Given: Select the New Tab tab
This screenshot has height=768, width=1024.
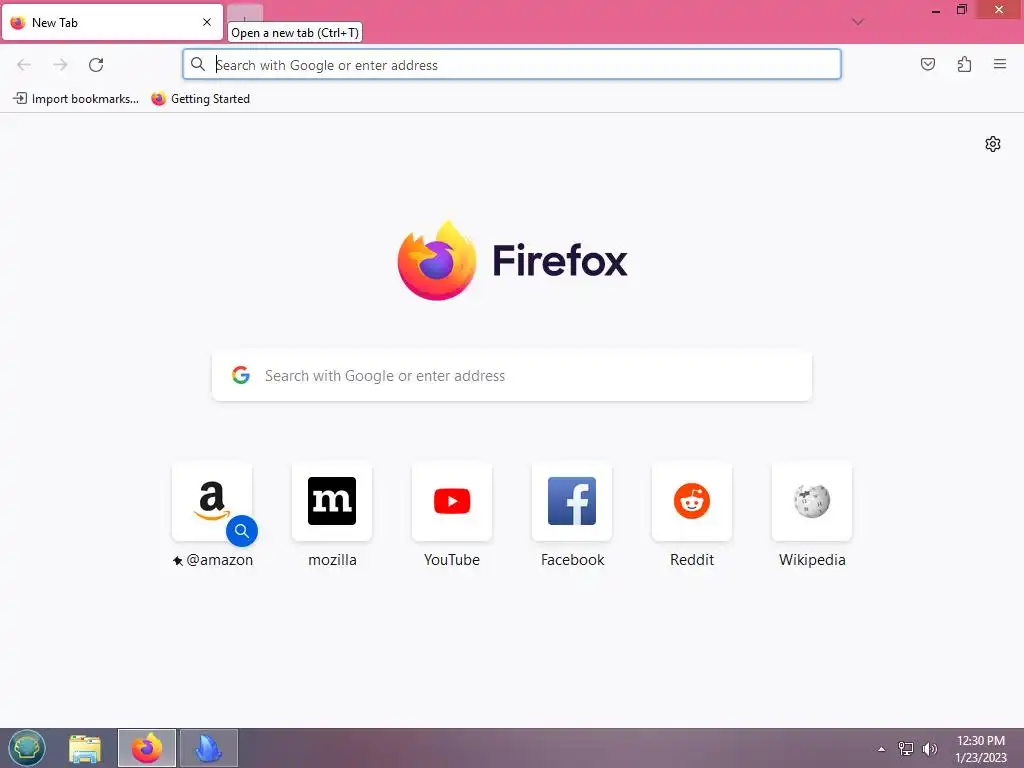Looking at the screenshot, I should coord(112,22).
